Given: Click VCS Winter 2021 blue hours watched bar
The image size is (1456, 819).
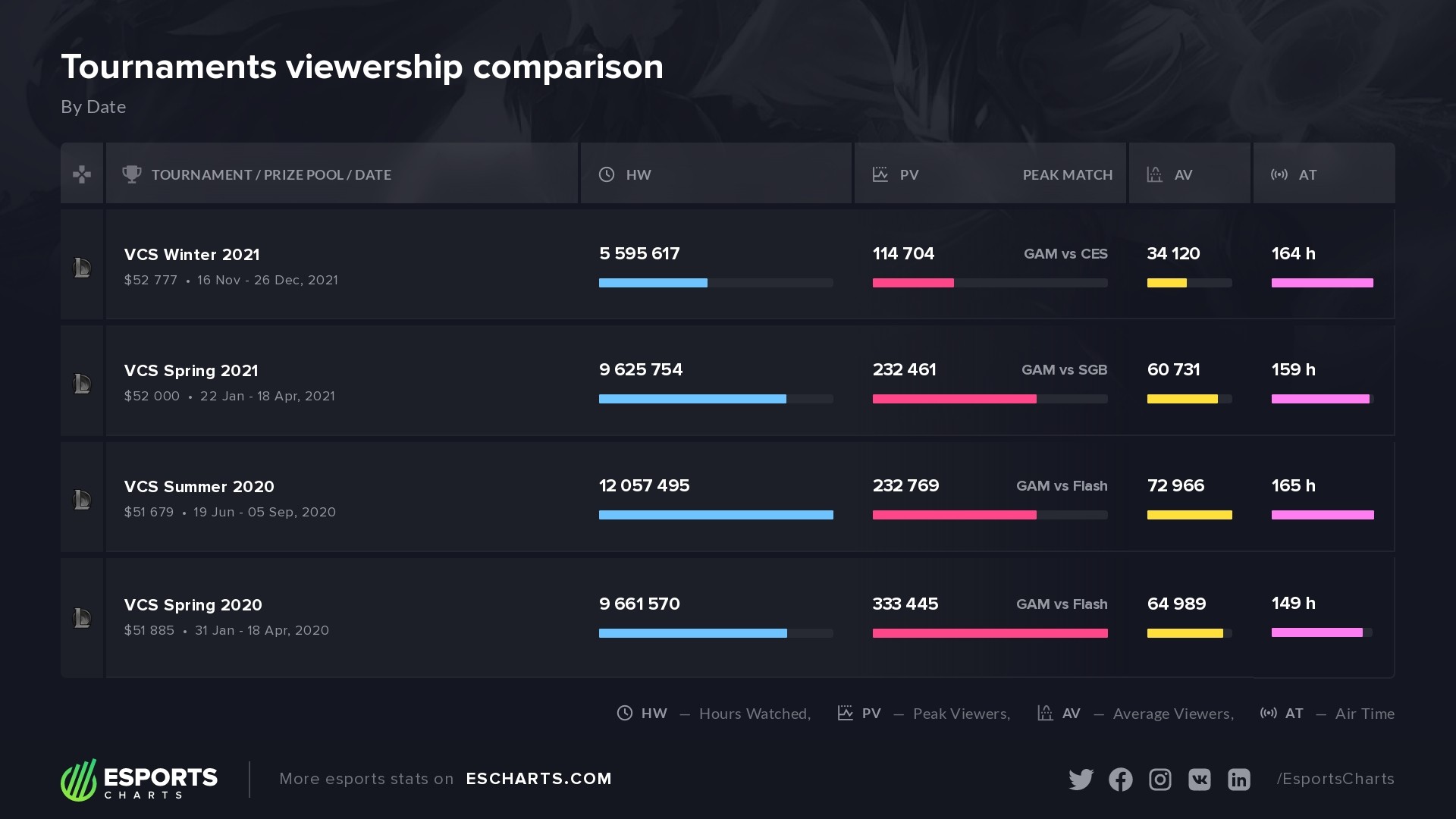Looking at the screenshot, I should pyautogui.click(x=653, y=283).
